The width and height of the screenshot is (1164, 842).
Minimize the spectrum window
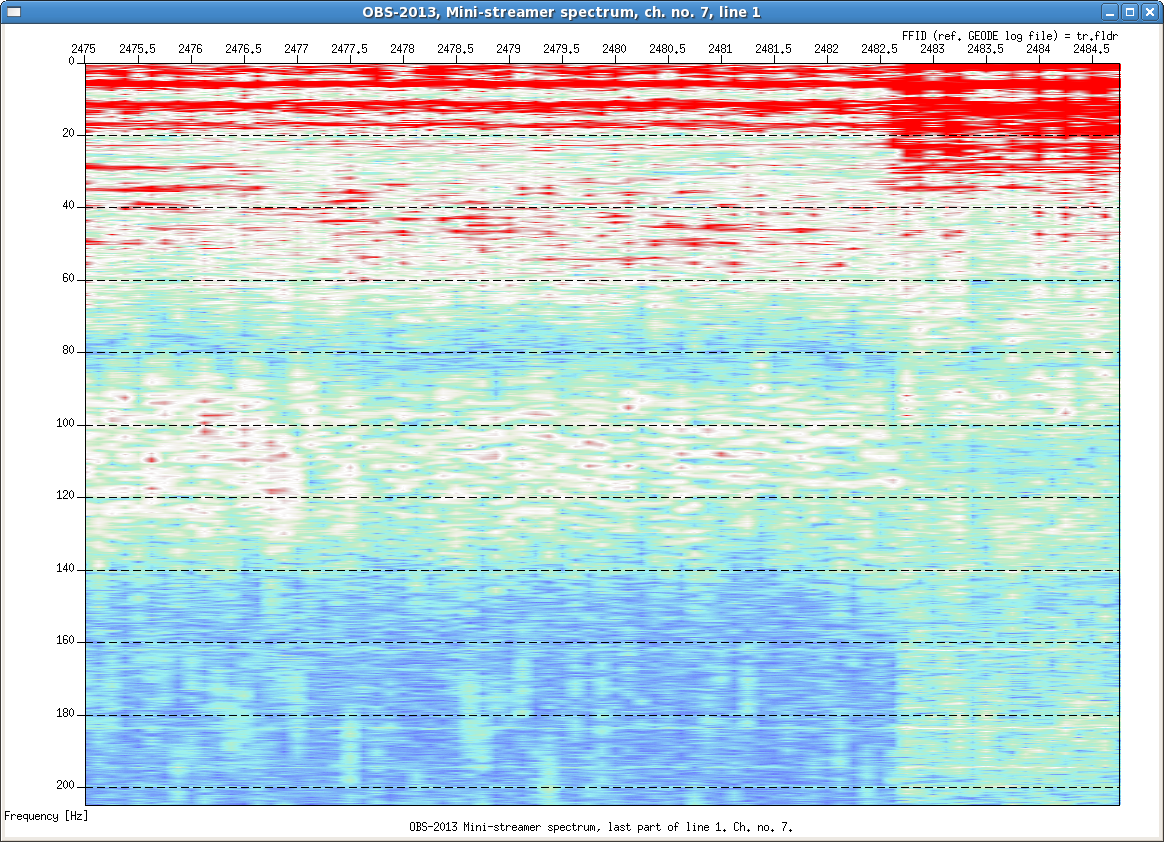(x=1109, y=12)
